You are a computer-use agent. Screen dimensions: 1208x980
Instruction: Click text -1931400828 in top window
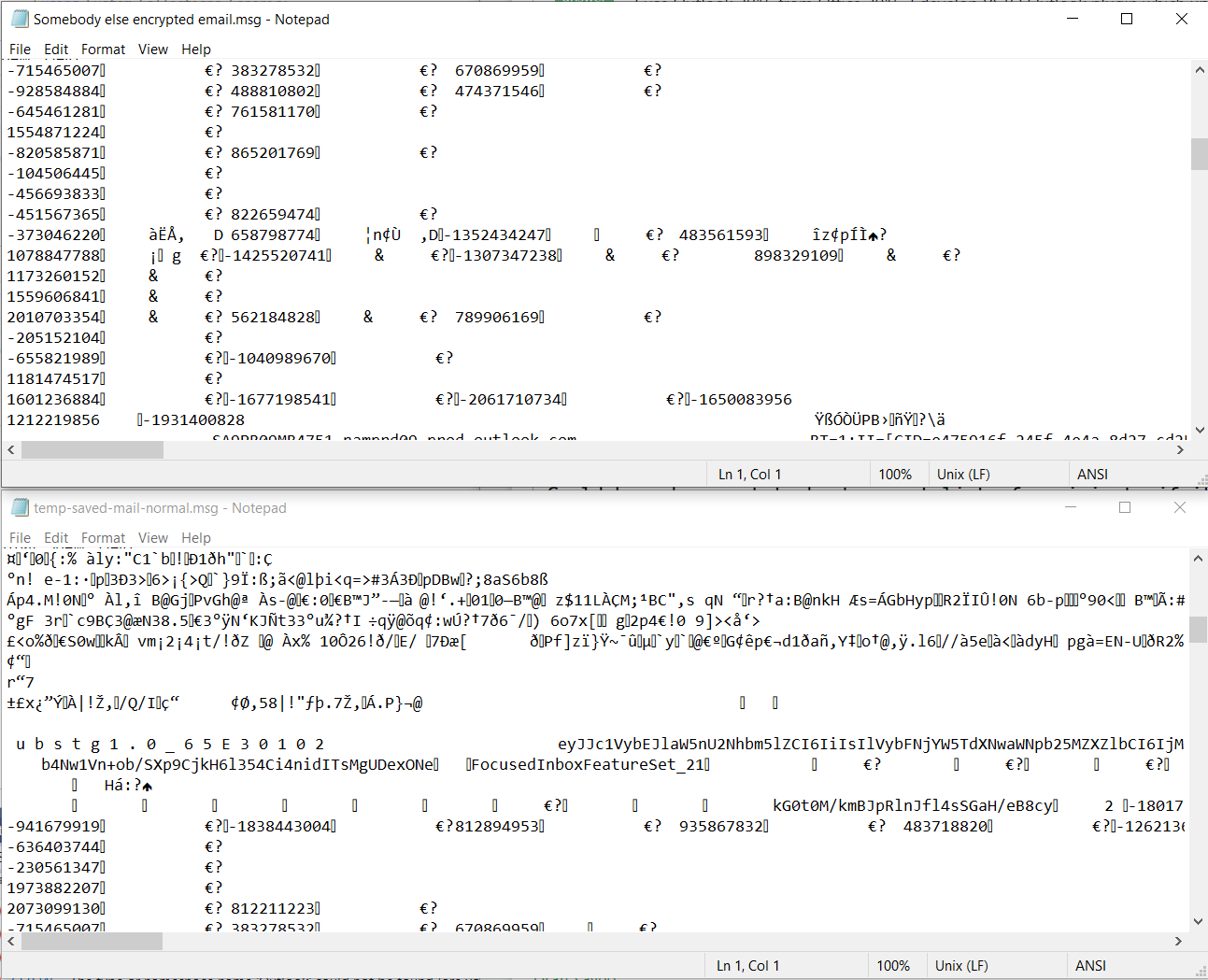(x=193, y=420)
